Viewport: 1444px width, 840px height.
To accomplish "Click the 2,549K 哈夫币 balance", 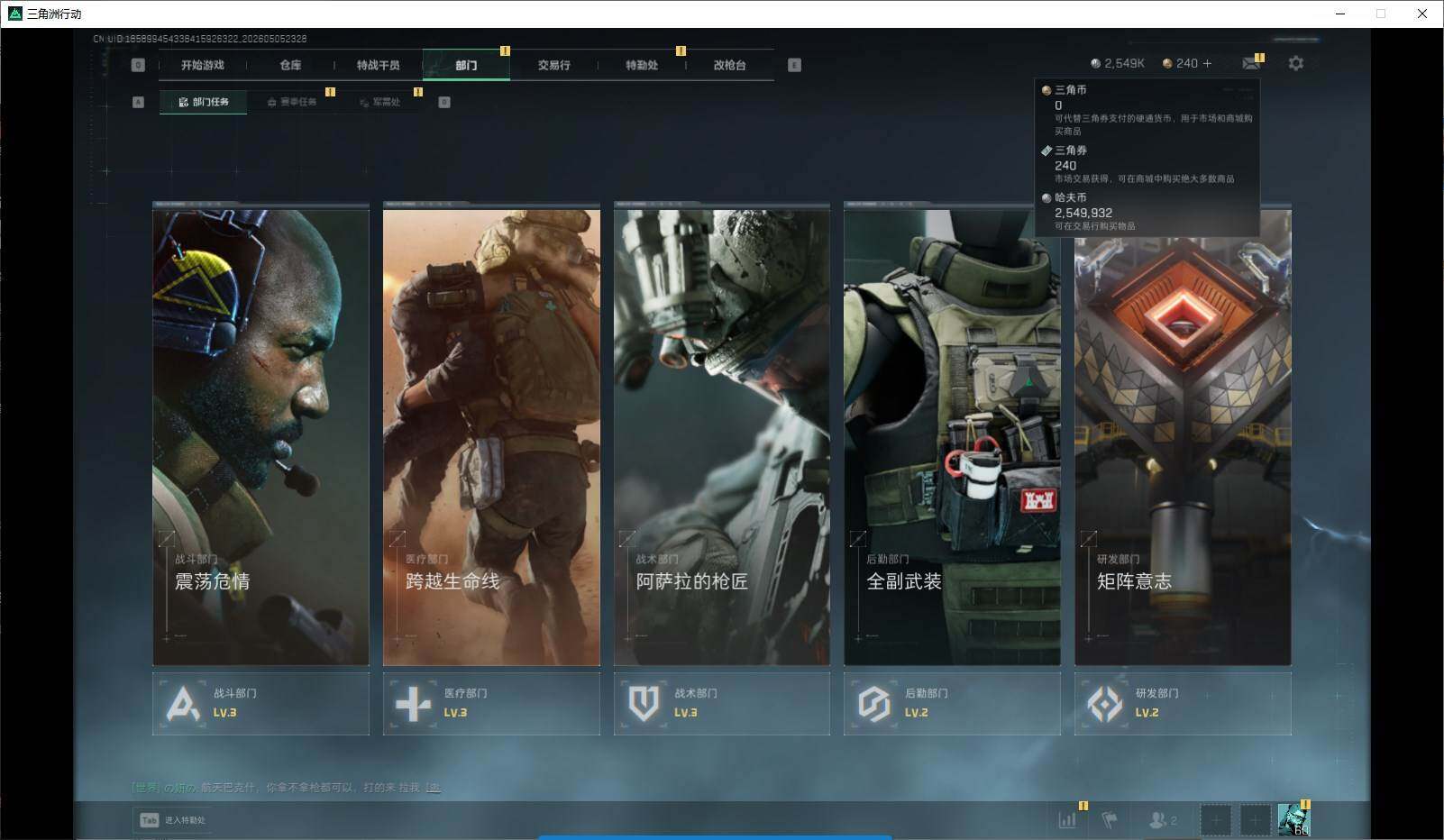I will 1118,63.
